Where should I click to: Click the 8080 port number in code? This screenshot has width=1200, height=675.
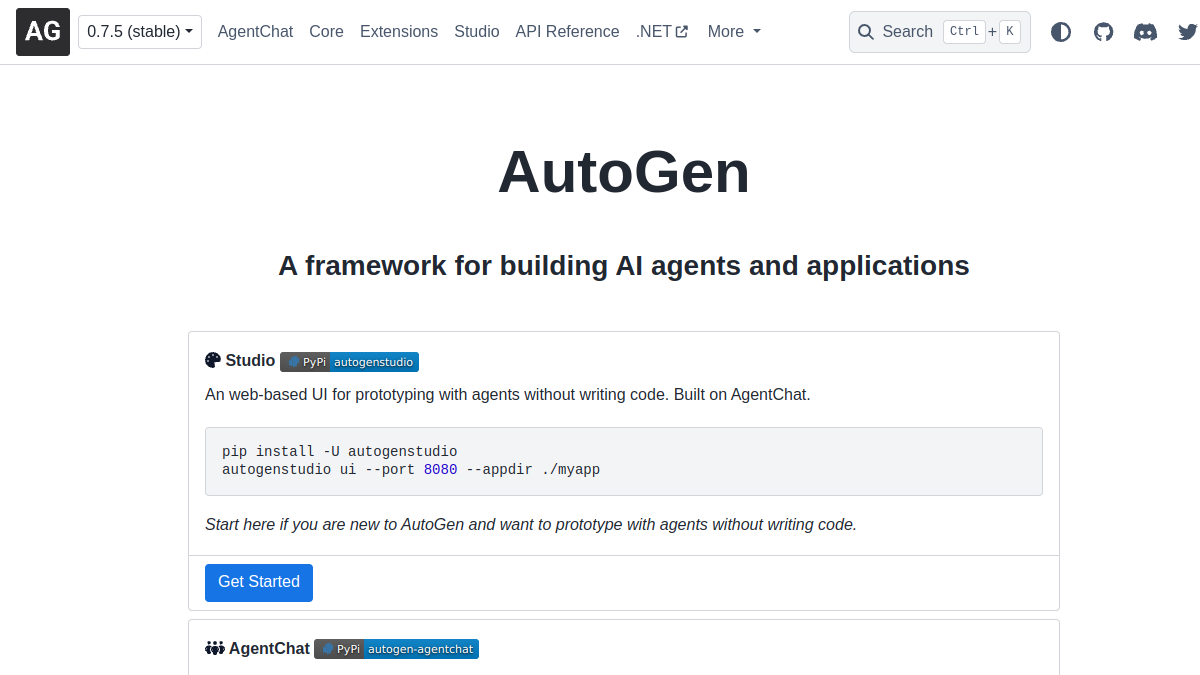pos(440,470)
